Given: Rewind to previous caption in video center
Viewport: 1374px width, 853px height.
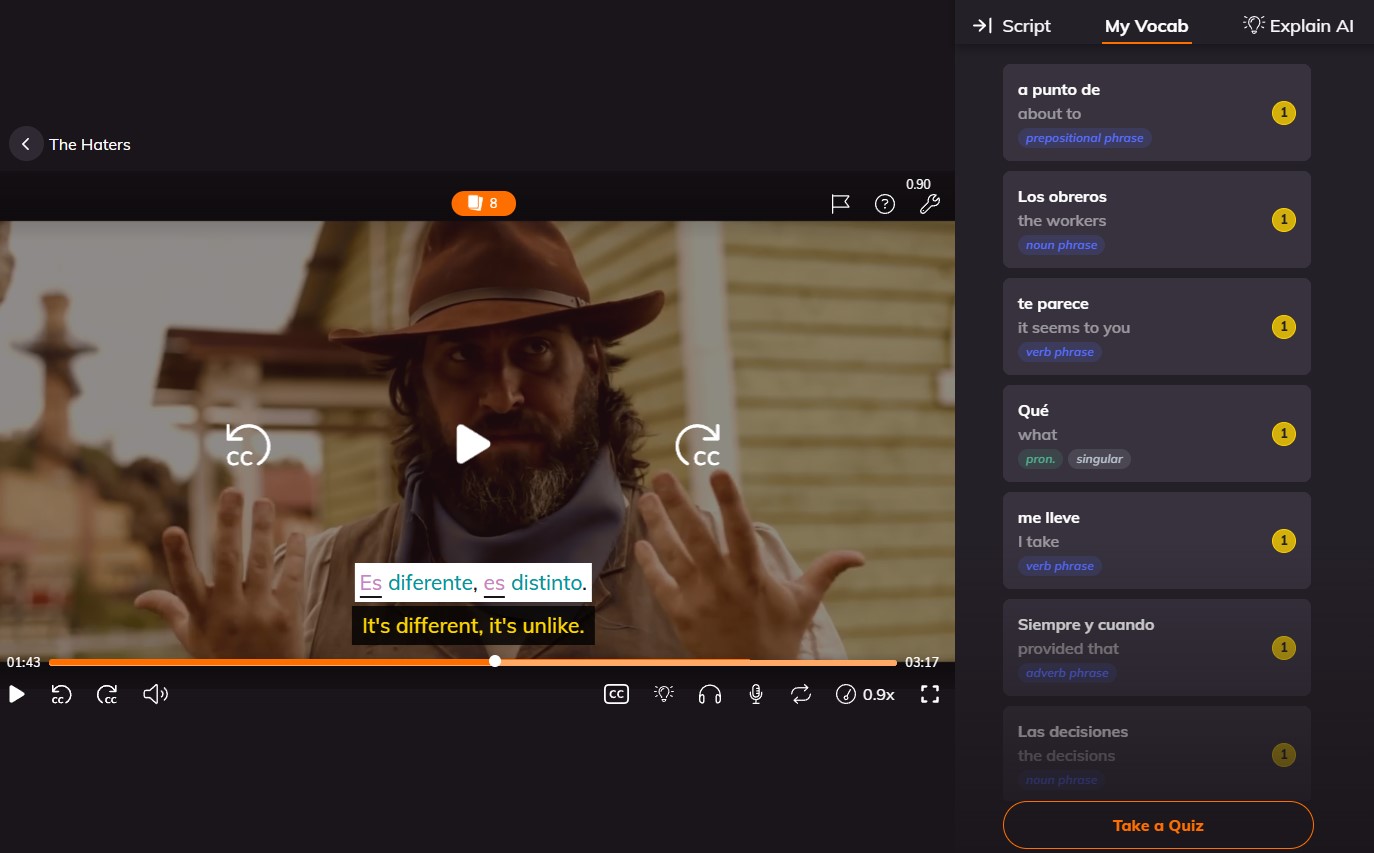Looking at the screenshot, I should [x=247, y=445].
